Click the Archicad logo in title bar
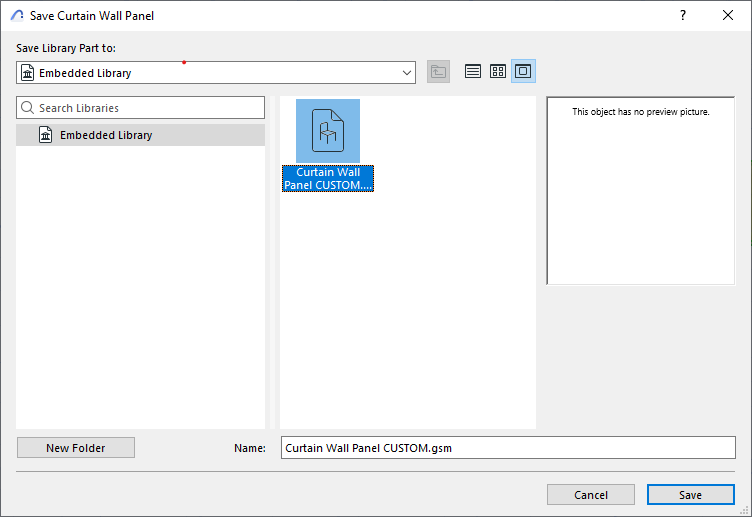The width and height of the screenshot is (752, 517). coord(17,15)
